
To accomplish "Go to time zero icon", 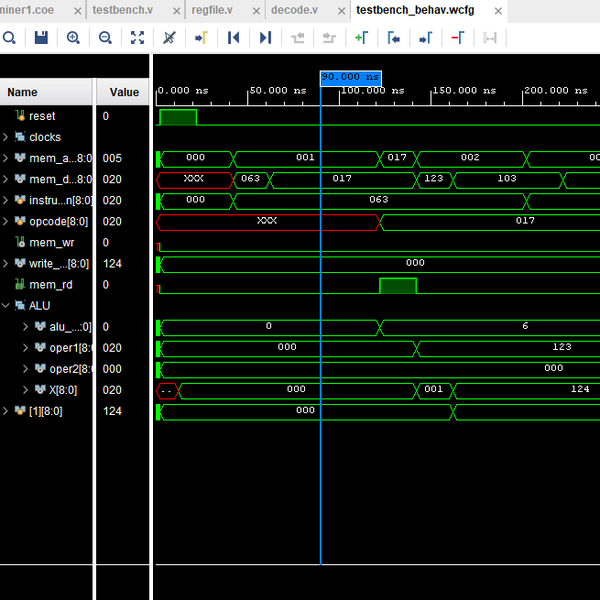I will (x=233, y=38).
